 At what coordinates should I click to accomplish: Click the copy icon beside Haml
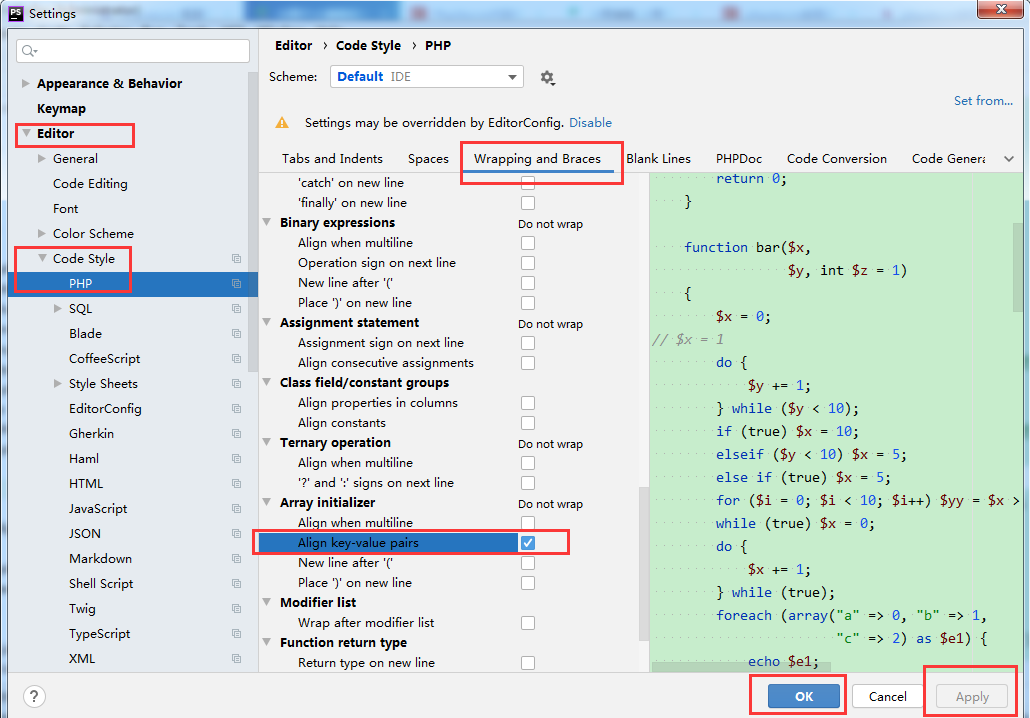[236, 459]
